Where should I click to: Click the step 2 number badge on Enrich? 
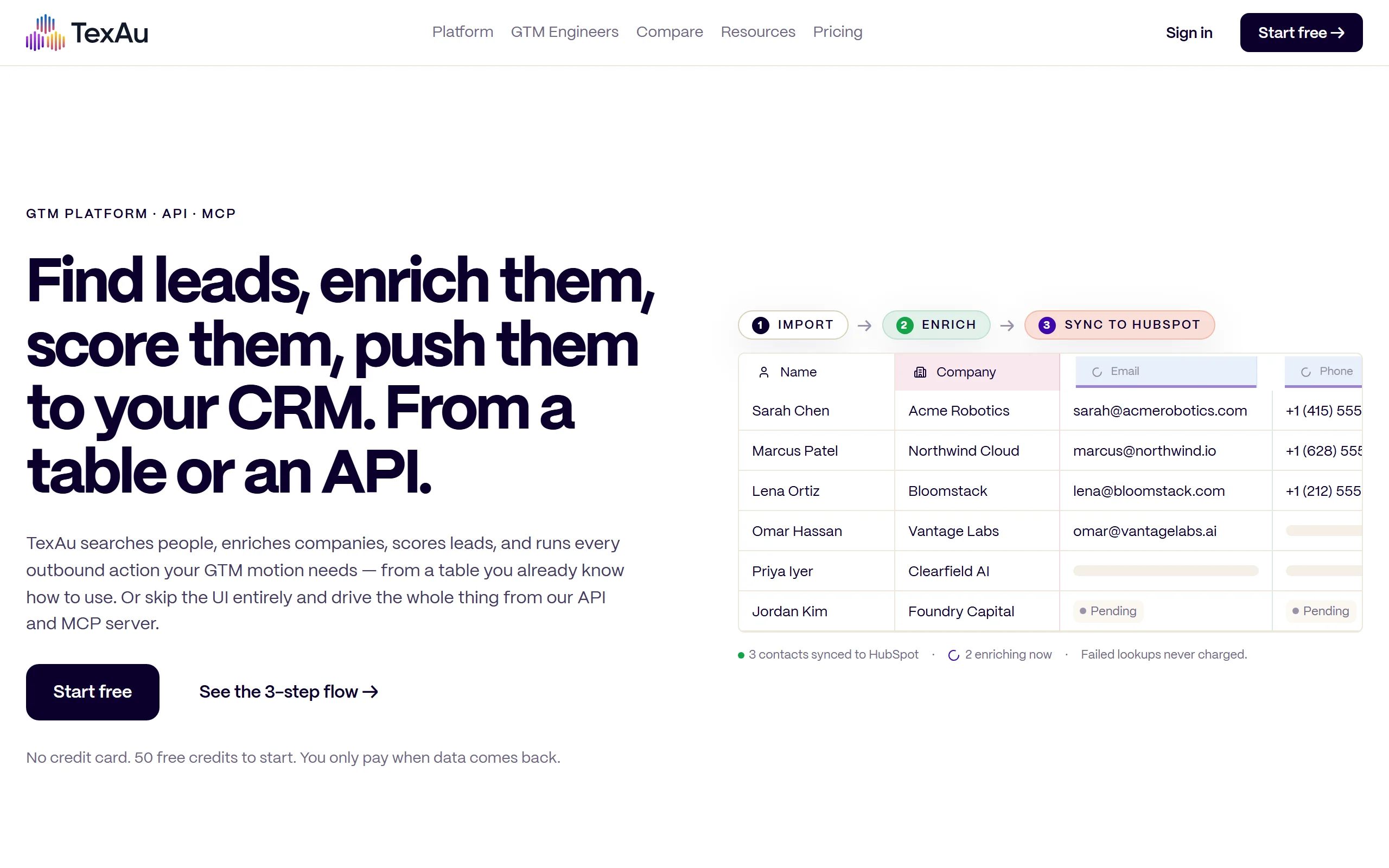(x=904, y=325)
